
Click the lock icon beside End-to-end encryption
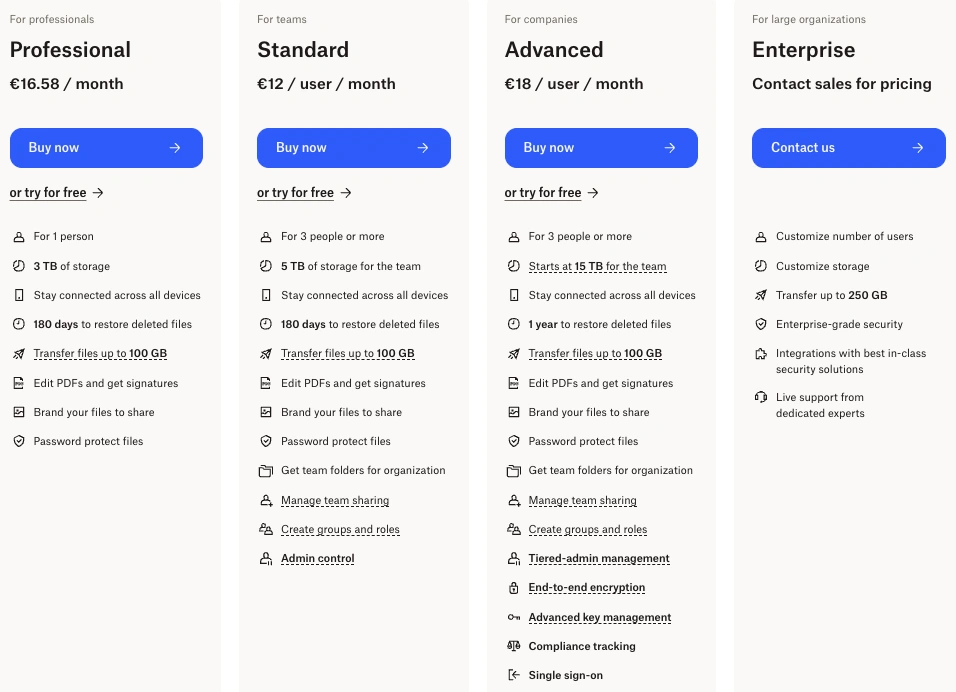point(513,588)
